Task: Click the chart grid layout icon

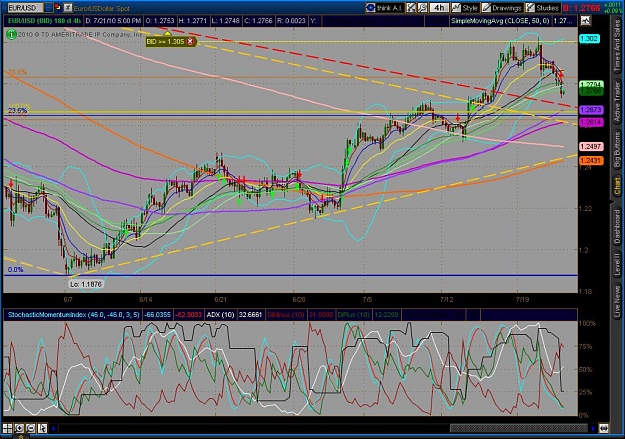Action: point(8,429)
